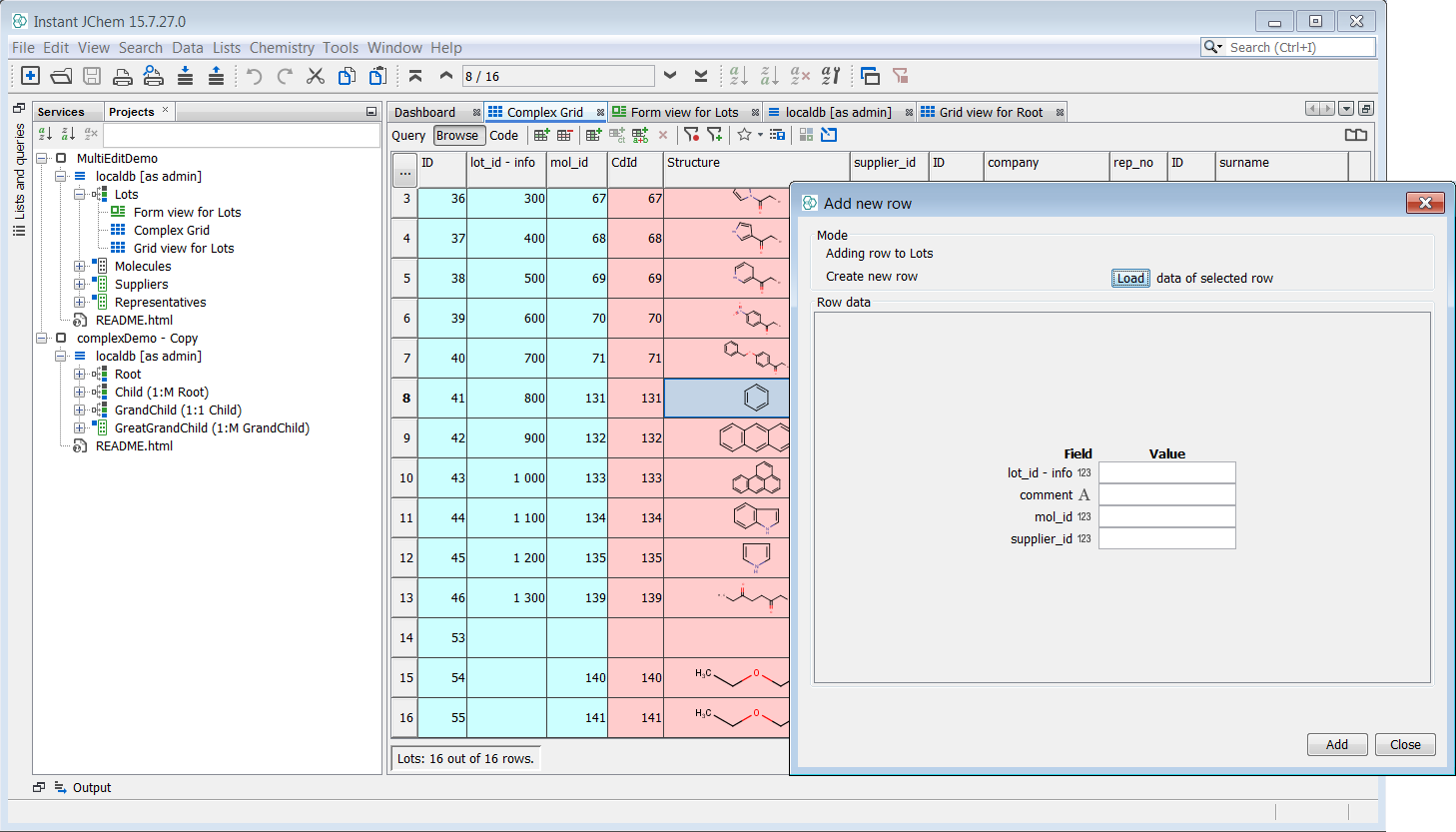Toggle the Browse mode button

tap(457, 136)
